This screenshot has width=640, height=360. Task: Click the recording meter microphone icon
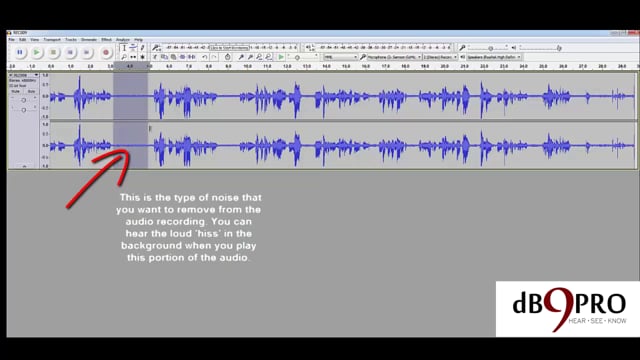pyautogui.click(x=155, y=48)
